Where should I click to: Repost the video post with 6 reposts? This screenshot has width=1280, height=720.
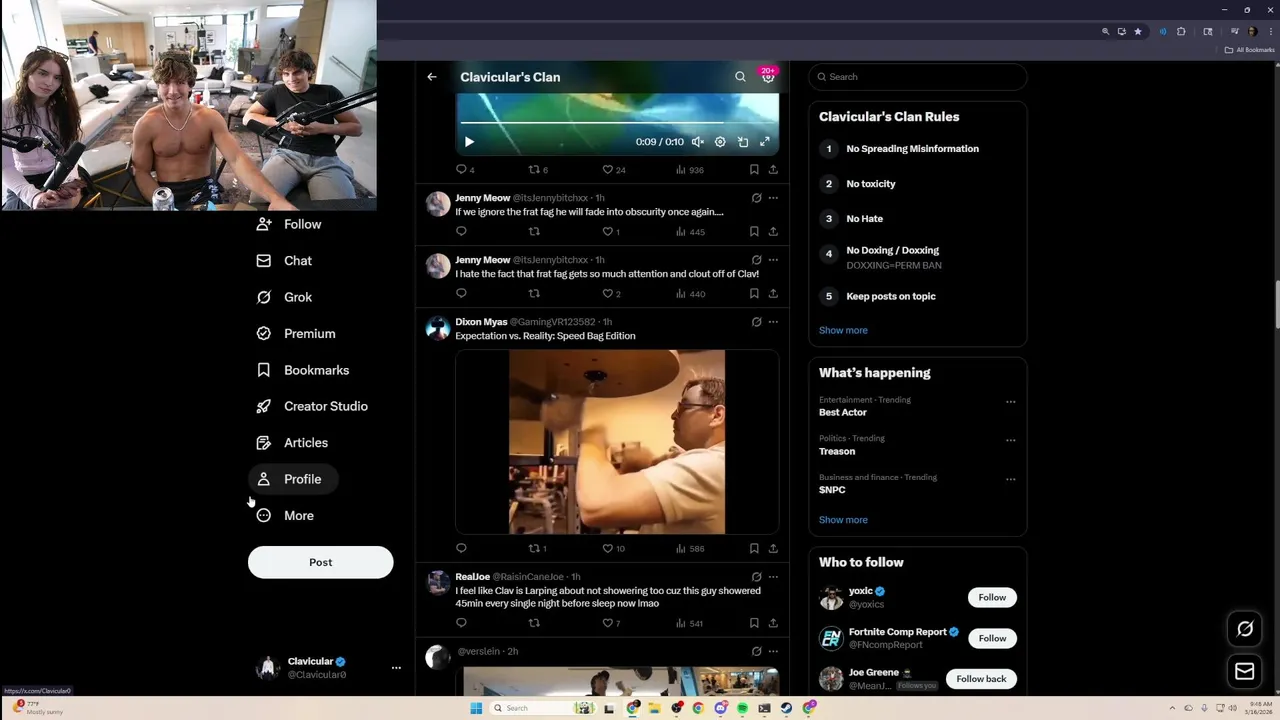(x=538, y=170)
